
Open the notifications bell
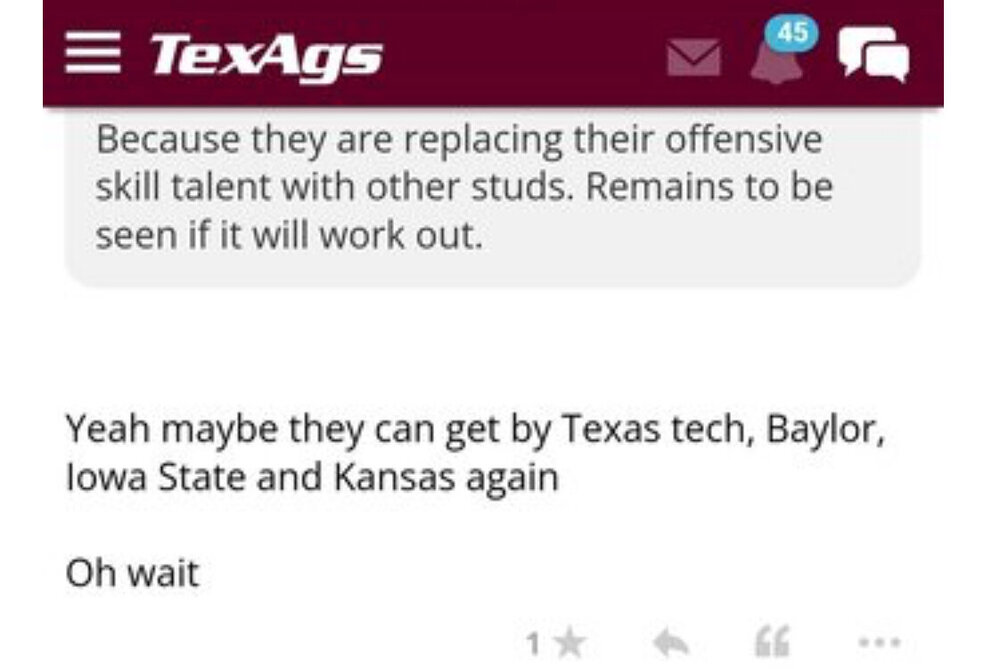pos(776,62)
